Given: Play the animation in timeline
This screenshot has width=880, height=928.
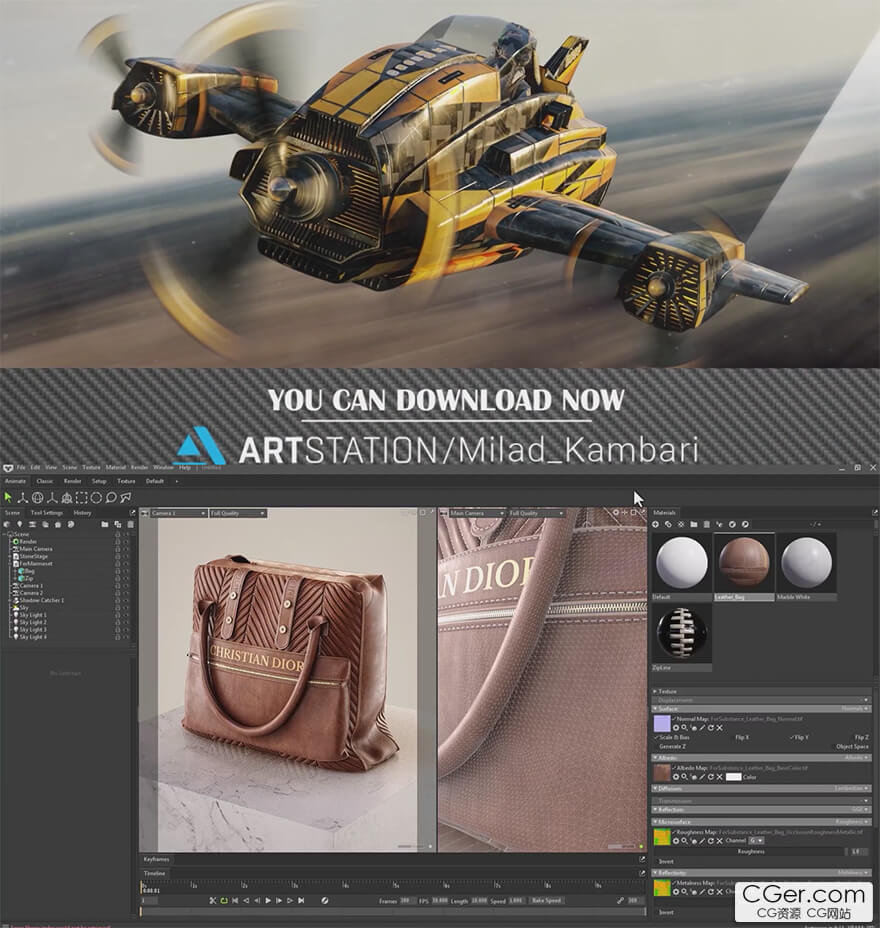Looking at the screenshot, I should click(268, 901).
